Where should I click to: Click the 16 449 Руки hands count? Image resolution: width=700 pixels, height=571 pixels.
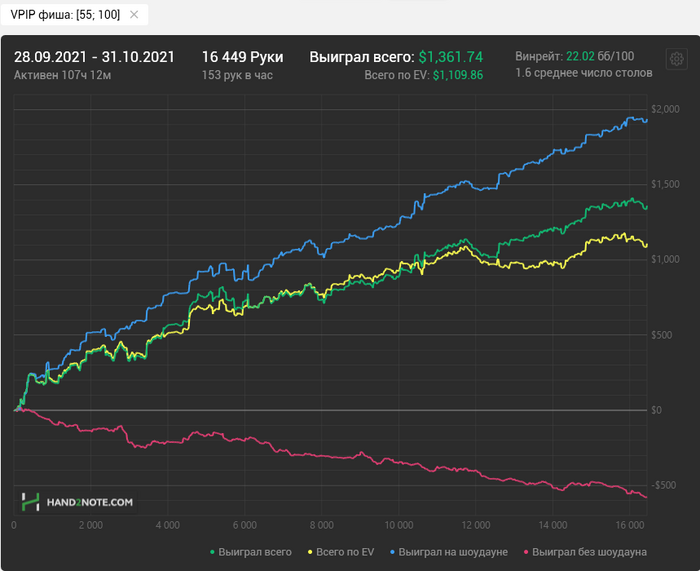(x=242, y=57)
